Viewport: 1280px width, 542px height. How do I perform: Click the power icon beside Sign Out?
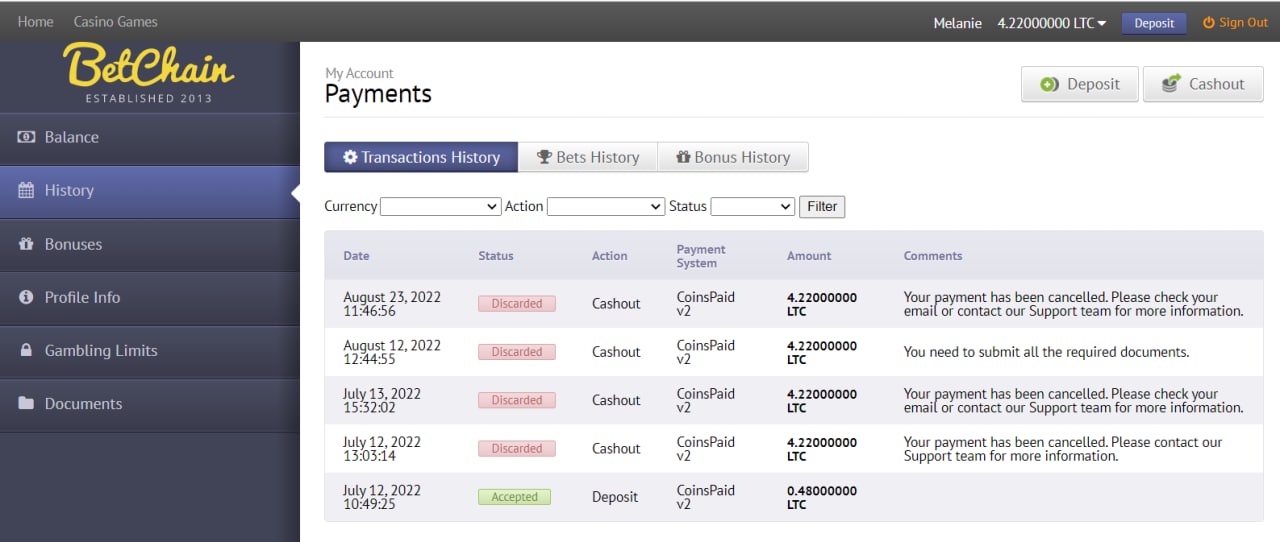click(x=1208, y=22)
